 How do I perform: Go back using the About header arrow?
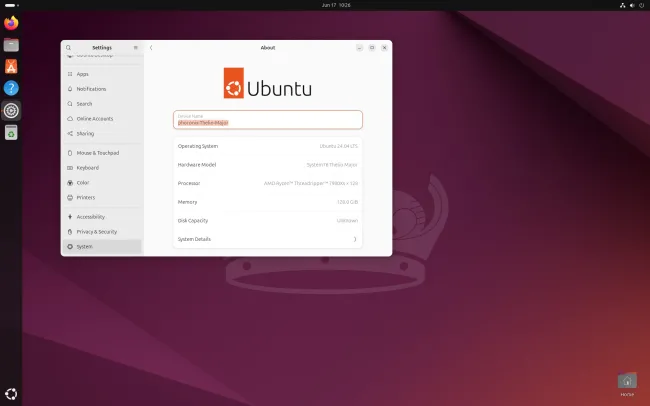point(151,47)
